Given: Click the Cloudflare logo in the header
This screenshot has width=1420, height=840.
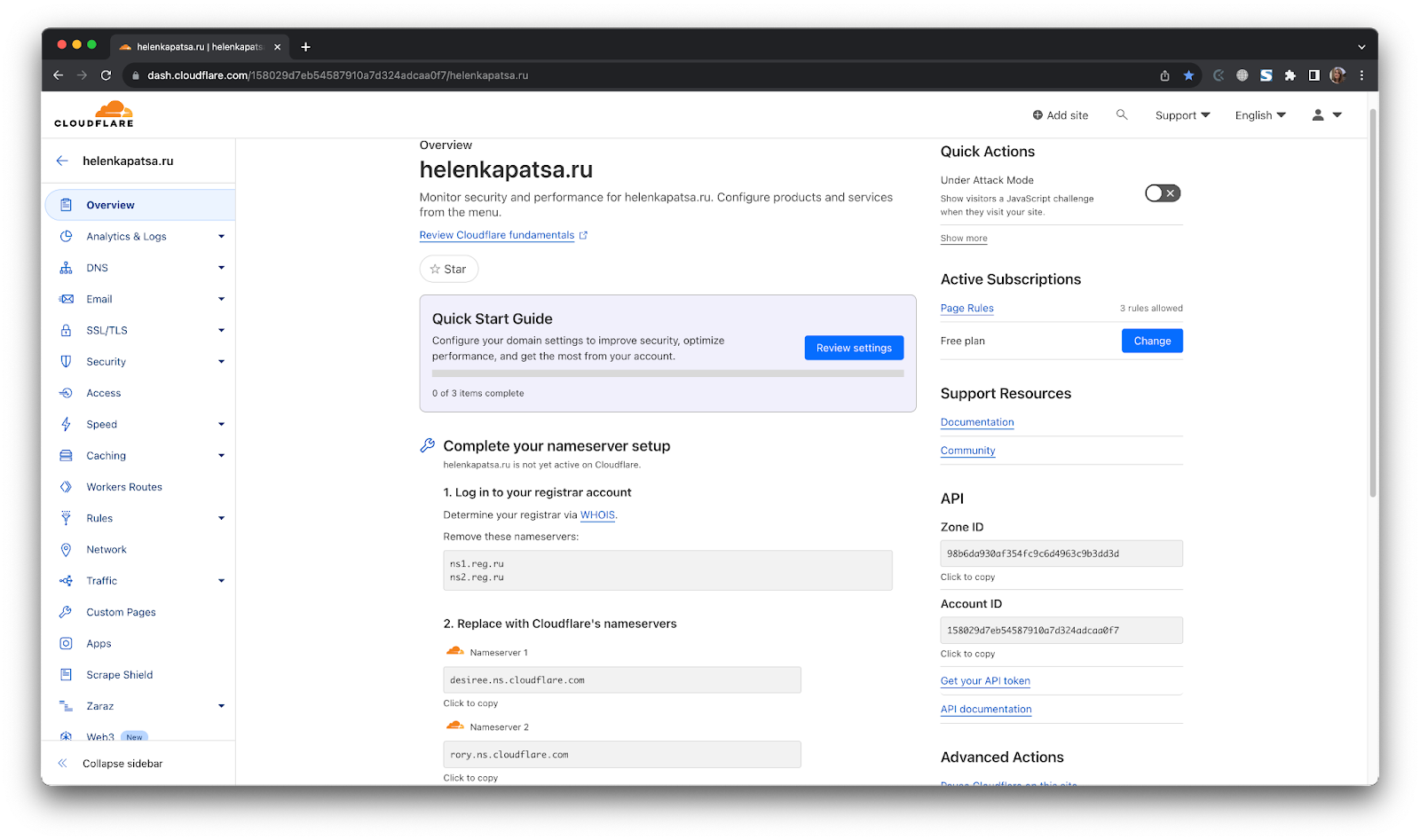Looking at the screenshot, I should coord(94,114).
